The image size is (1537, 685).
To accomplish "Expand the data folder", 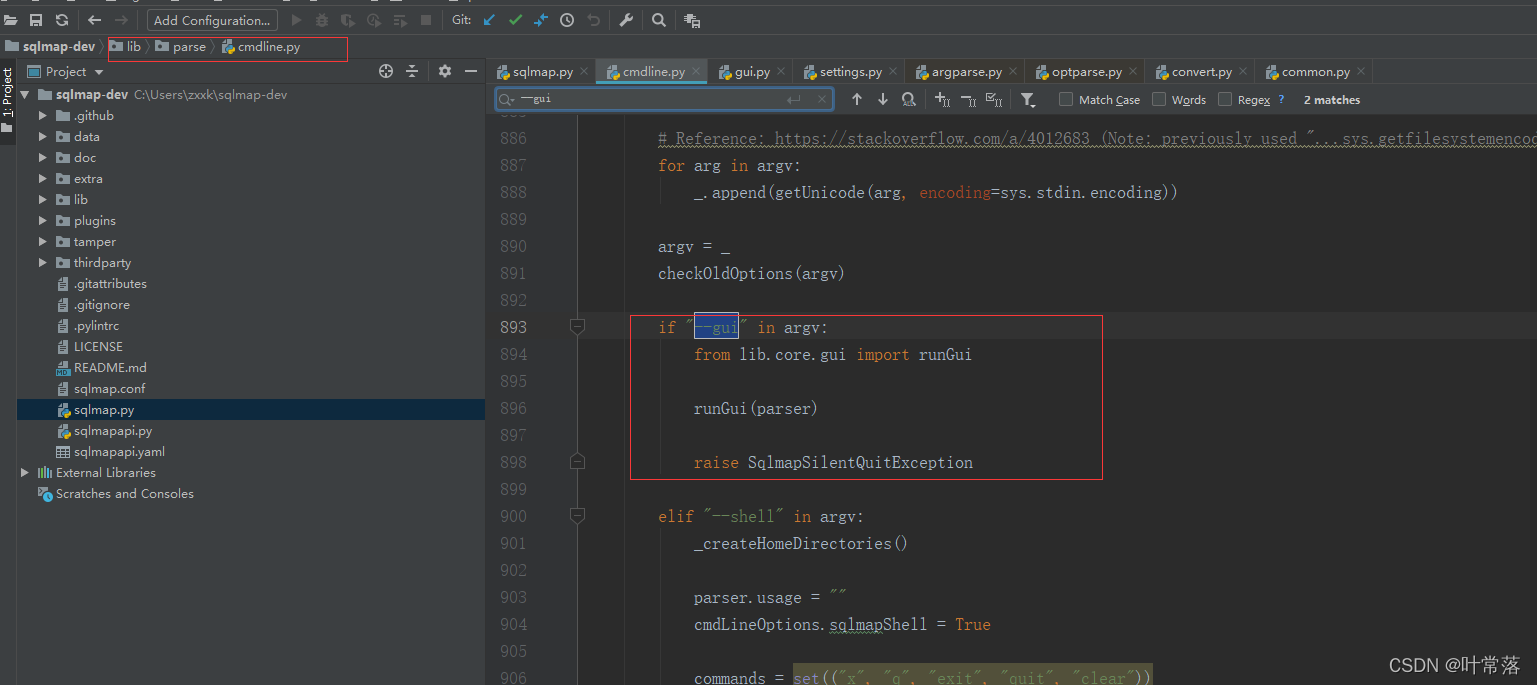I will (x=43, y=137).
